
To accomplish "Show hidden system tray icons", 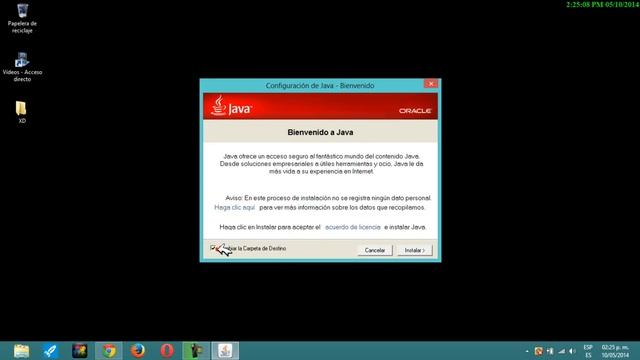I will click(x=527, y=351).
